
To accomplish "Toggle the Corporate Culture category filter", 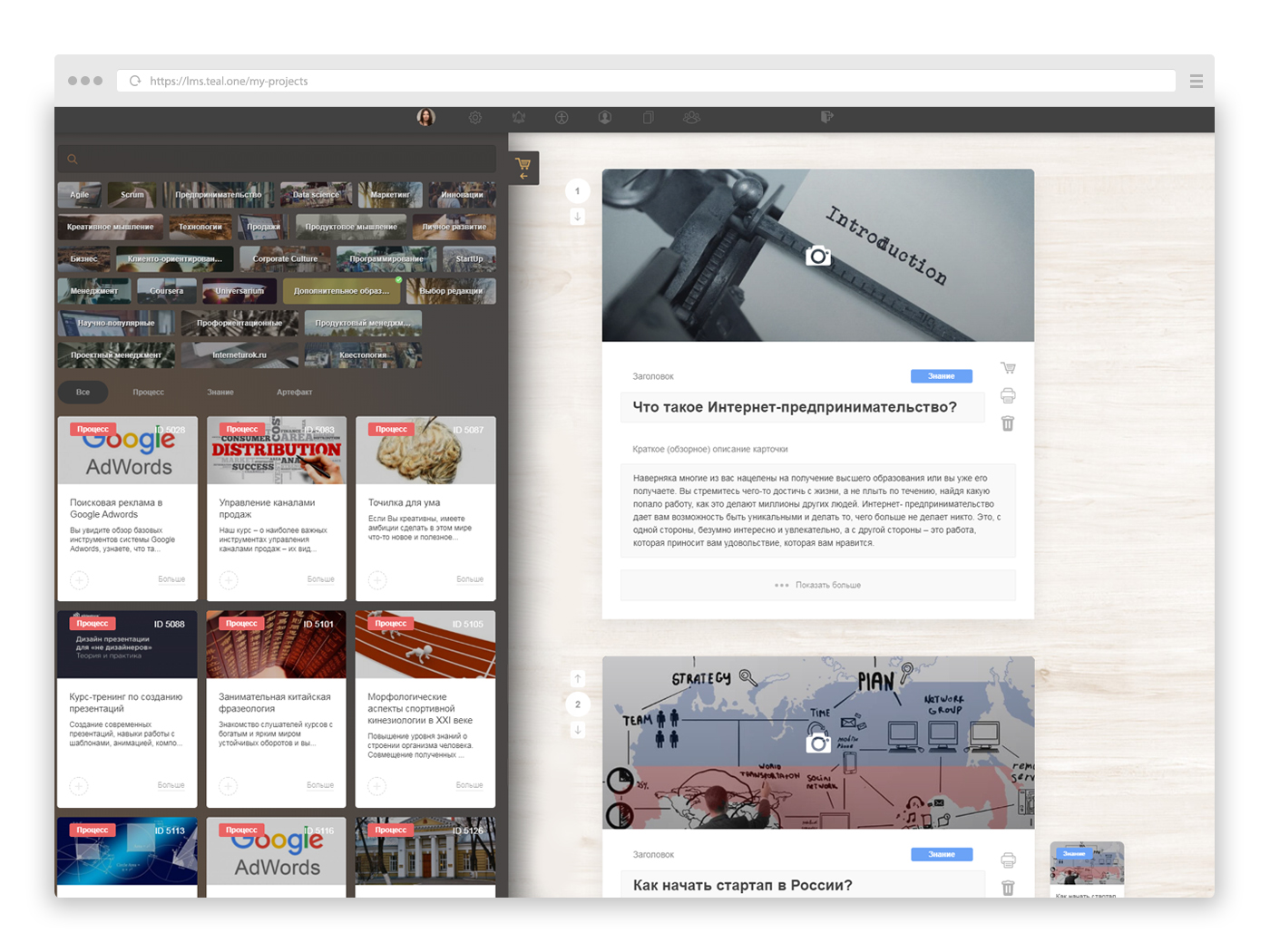I will pos(285,258).
